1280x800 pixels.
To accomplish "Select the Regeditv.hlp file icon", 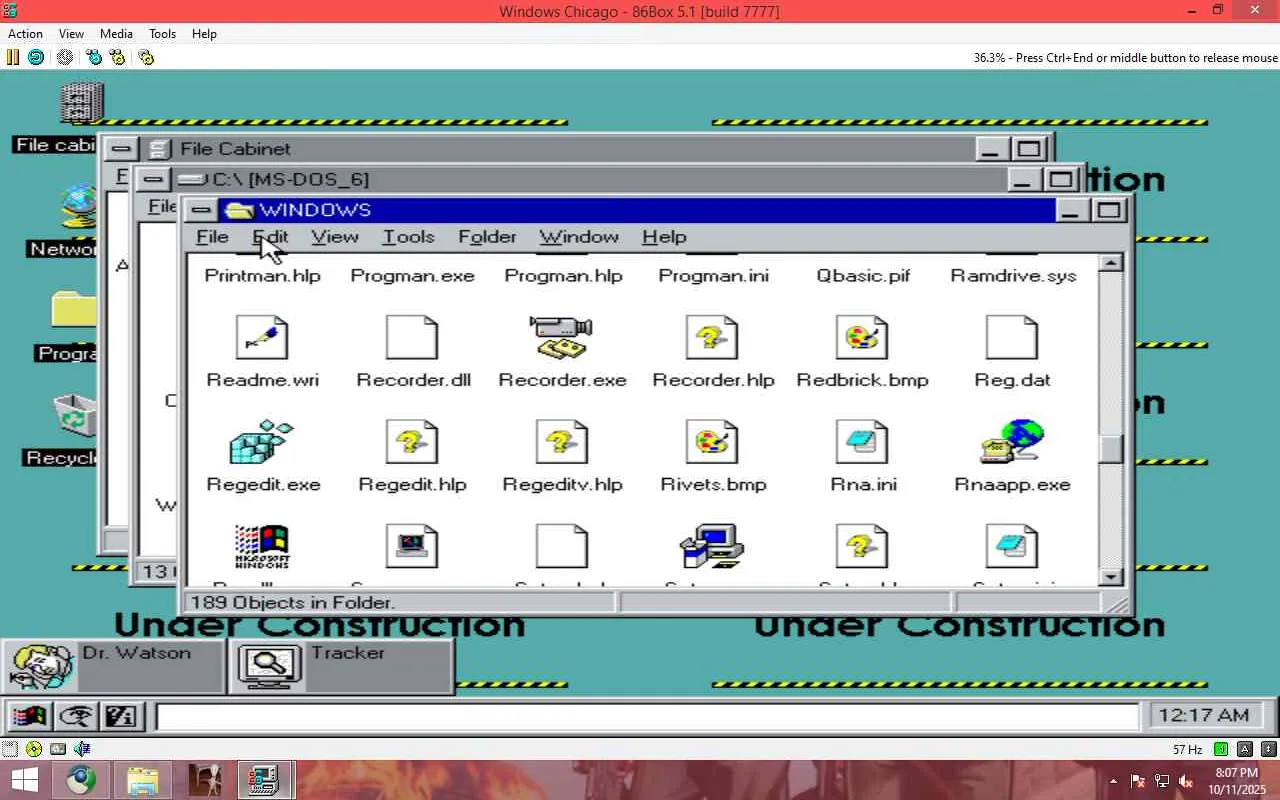I will pos(562,442).
